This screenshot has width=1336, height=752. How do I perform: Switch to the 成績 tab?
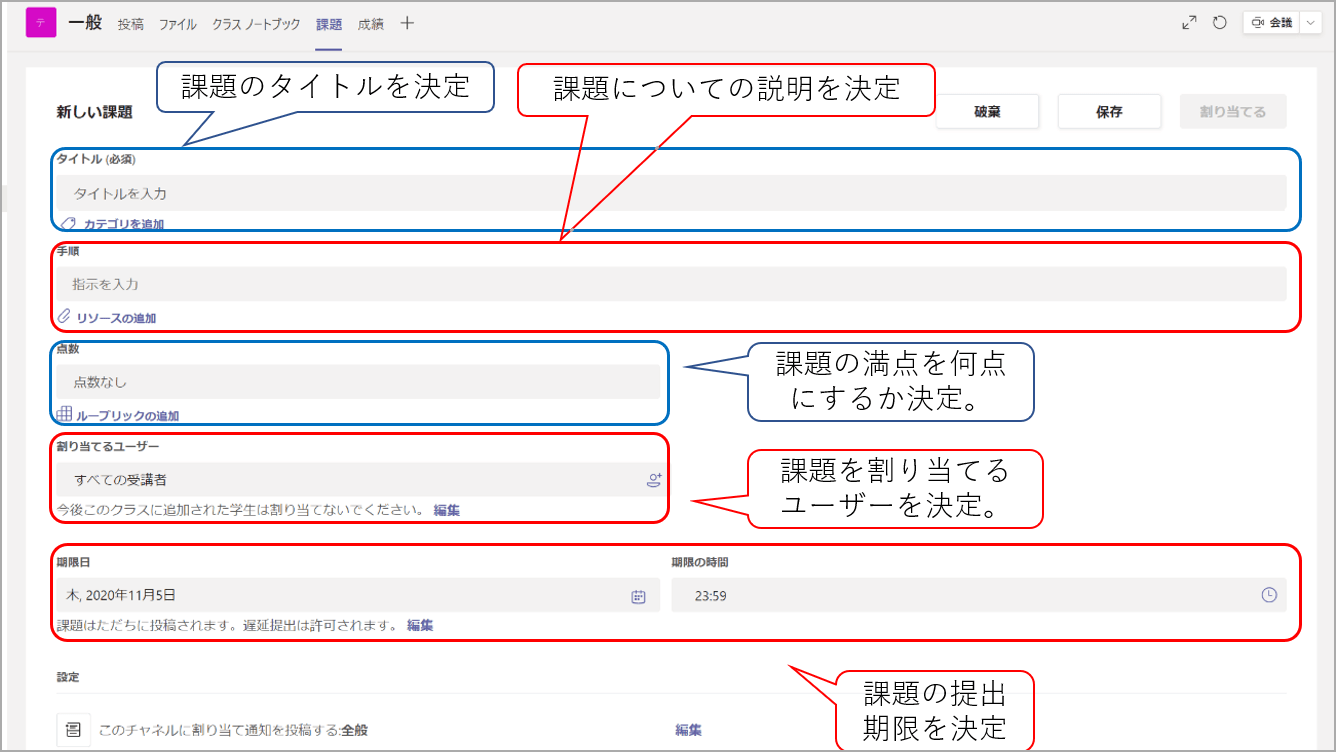pos(370,24)
